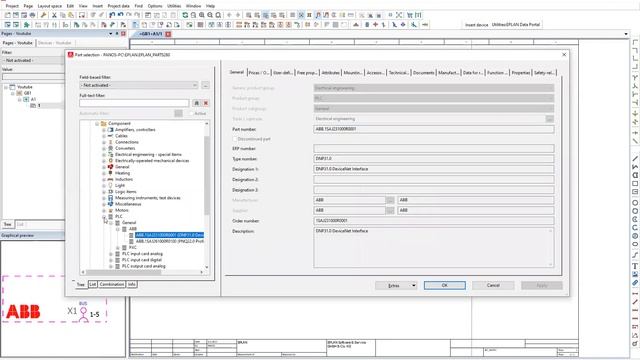Collapse the General node under PLC
640x360 pixels.
click(111, 223)
